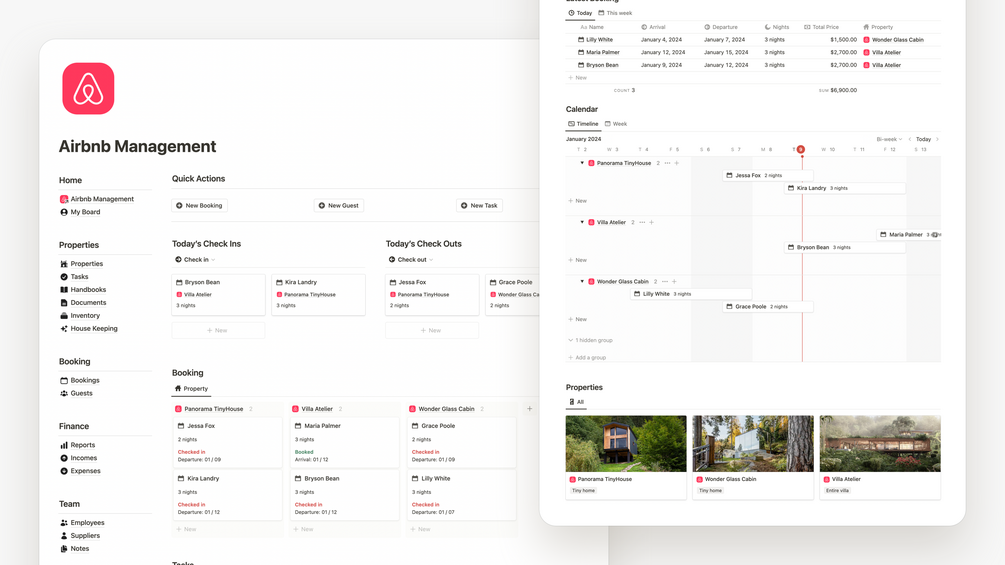Open Airbnb Management sidebar link
1005x565 pixels.
pyautogui.click(x=97, y=199)
